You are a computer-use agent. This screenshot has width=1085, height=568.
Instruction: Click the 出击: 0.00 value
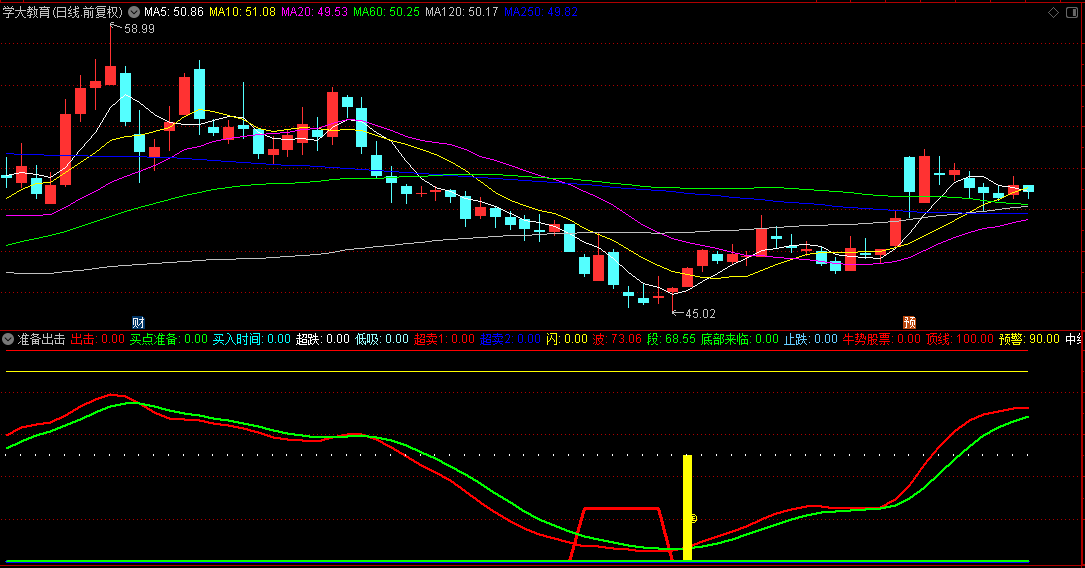[x=98, y=339]
